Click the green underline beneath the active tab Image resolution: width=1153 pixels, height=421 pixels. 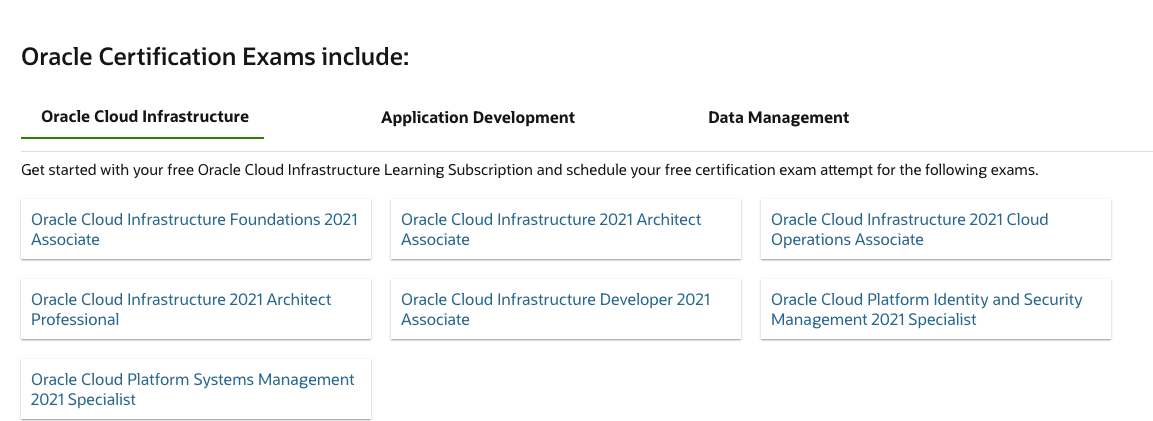(142, 137)
